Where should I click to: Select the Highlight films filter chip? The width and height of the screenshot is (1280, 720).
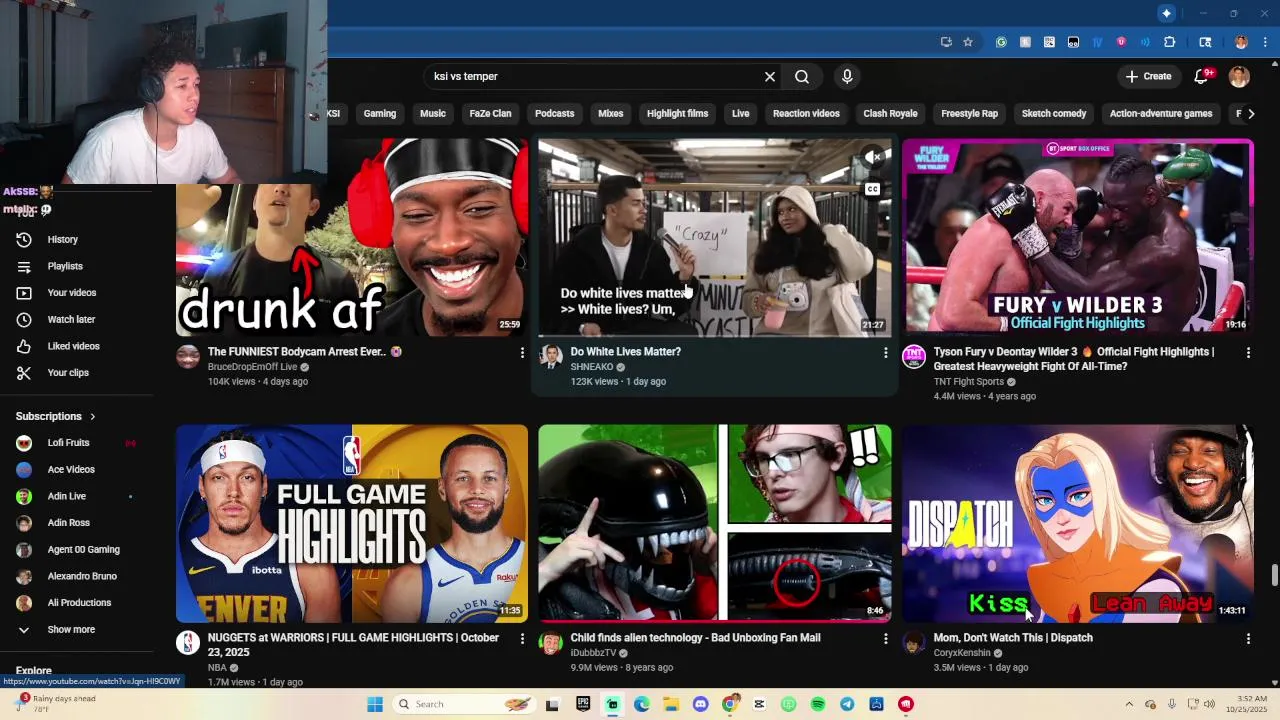click(x=677, y=114)
